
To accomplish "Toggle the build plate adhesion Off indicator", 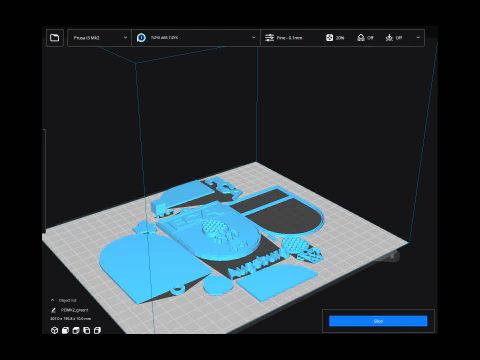I will [394, 38].
